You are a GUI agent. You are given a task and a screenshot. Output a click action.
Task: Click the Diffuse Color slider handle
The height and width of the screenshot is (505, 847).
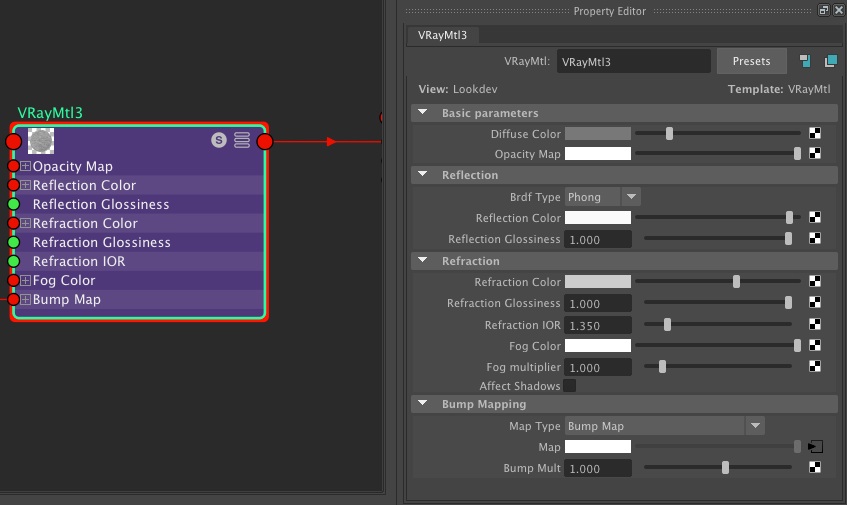(669, 133)
